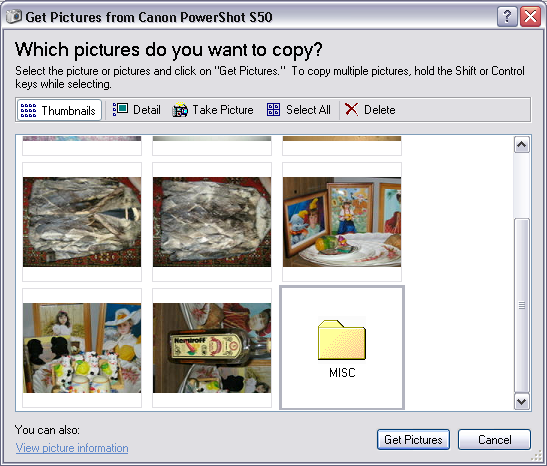
Task: Click the Thumbnails dotted grid icon
Action: (x=28, y=110)
